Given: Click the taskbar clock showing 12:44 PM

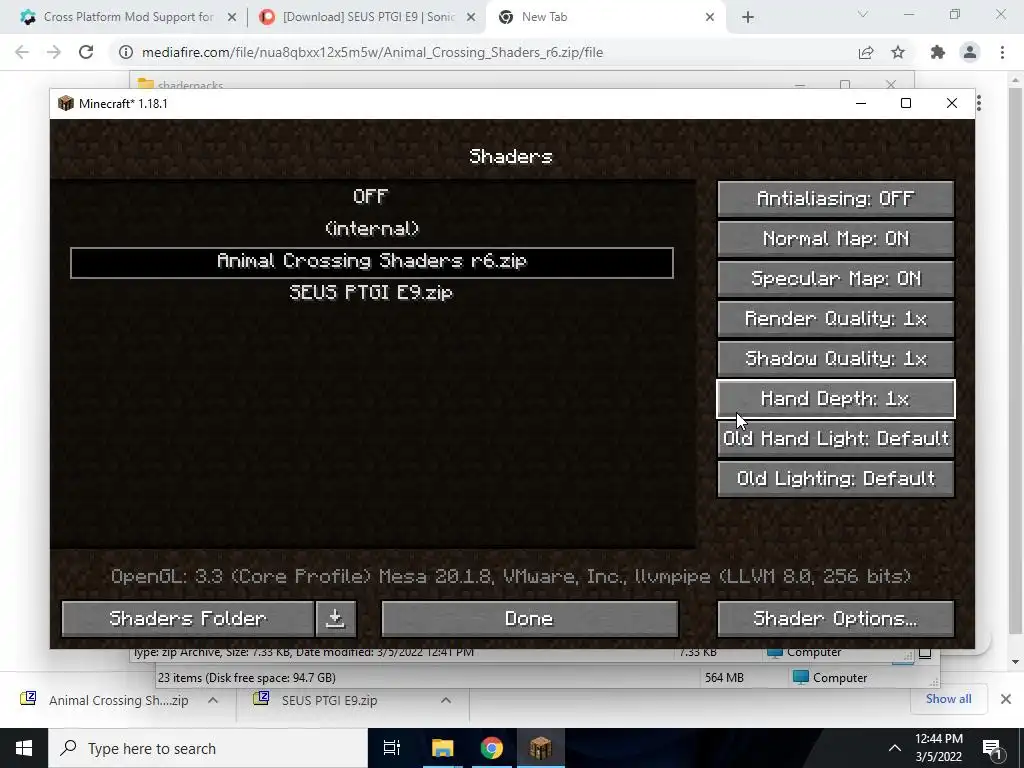Looking at the screenshot, I should [938, 748].
